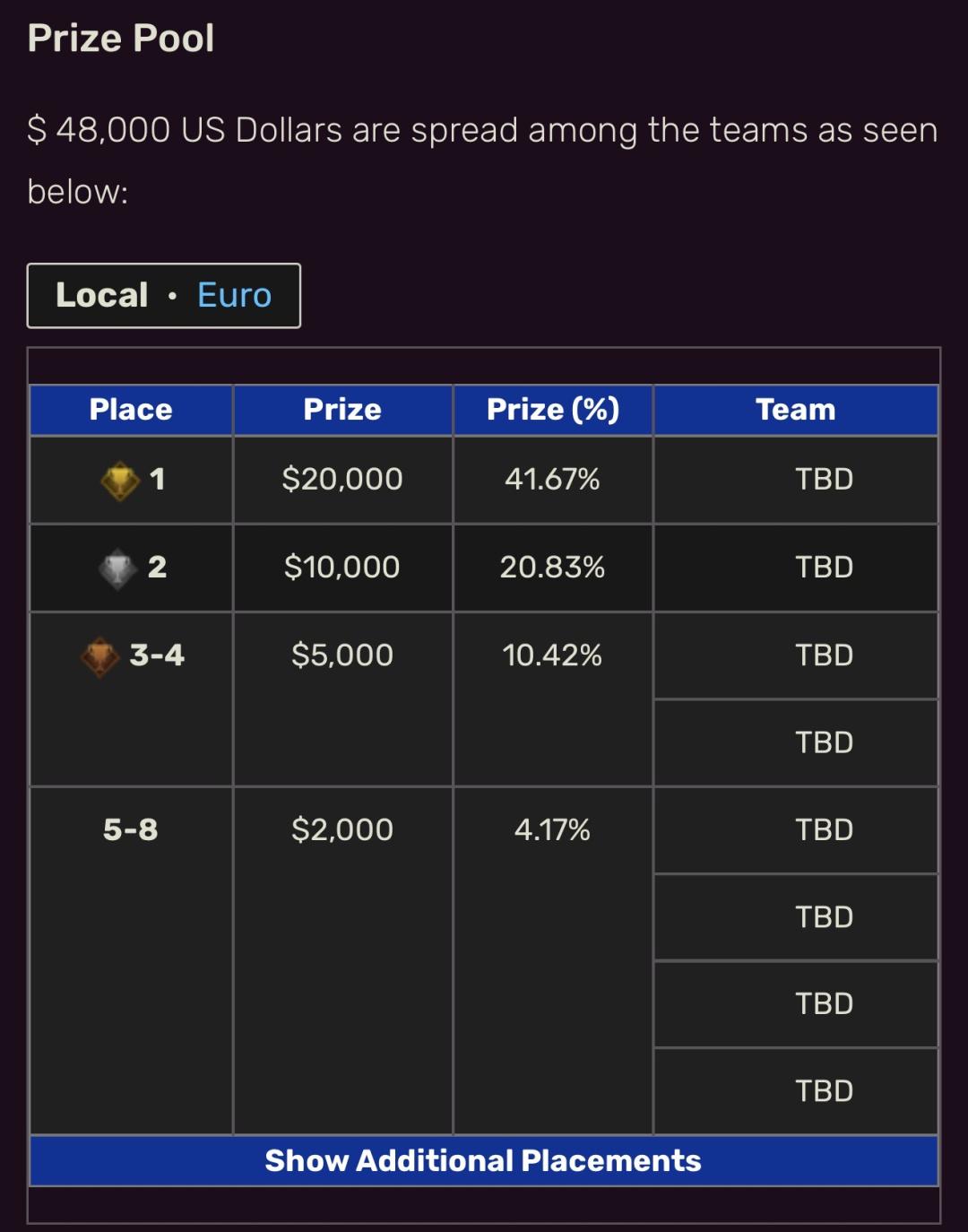Click the TBD team for second place
The image size is (968, 1232).
click(x=796, y=568)
